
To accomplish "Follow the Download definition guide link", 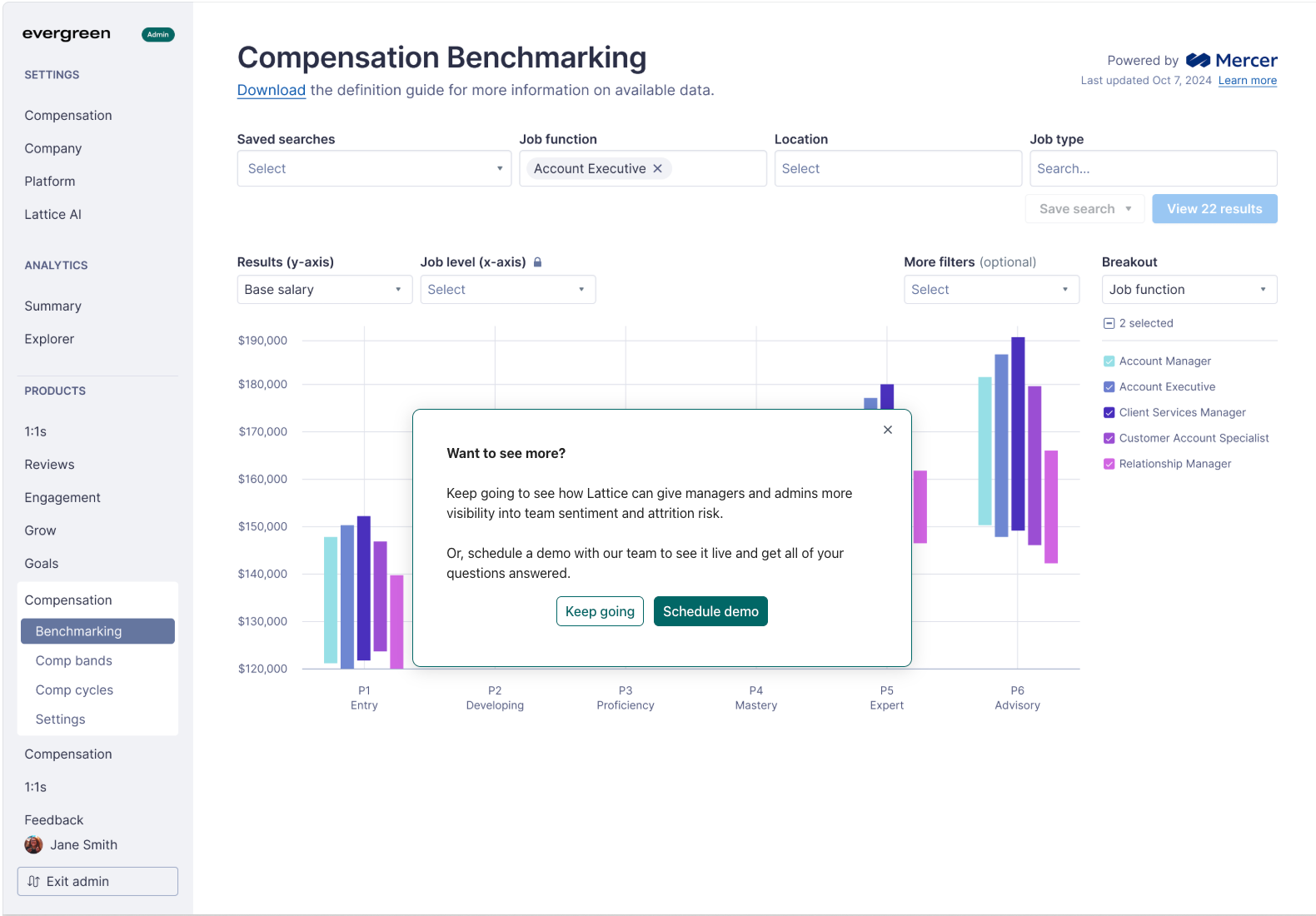I will [x=272, y=90].
